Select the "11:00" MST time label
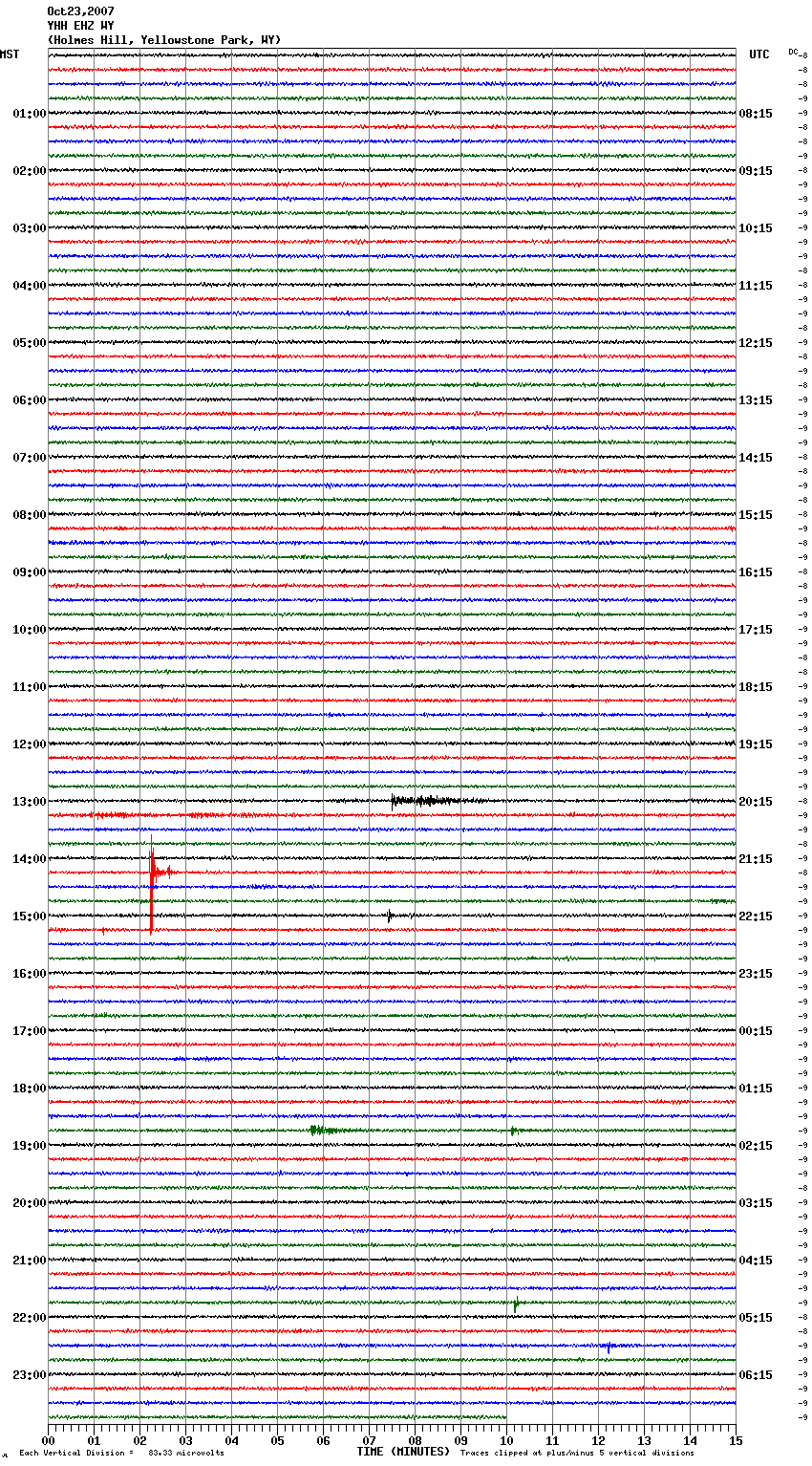The image size is (812, 1466). (x=30, y=687)
